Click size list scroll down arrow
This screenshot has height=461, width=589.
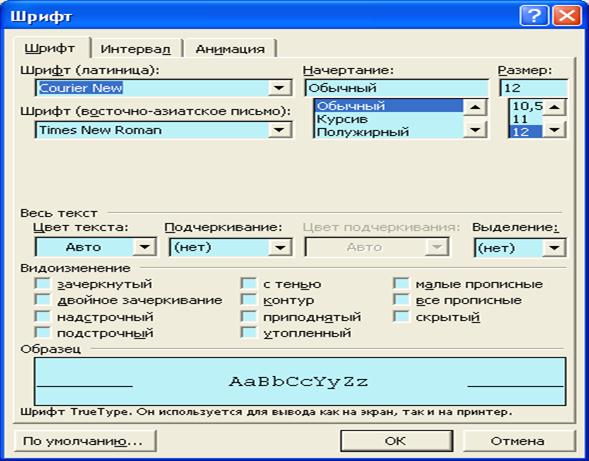coord(554,130)
